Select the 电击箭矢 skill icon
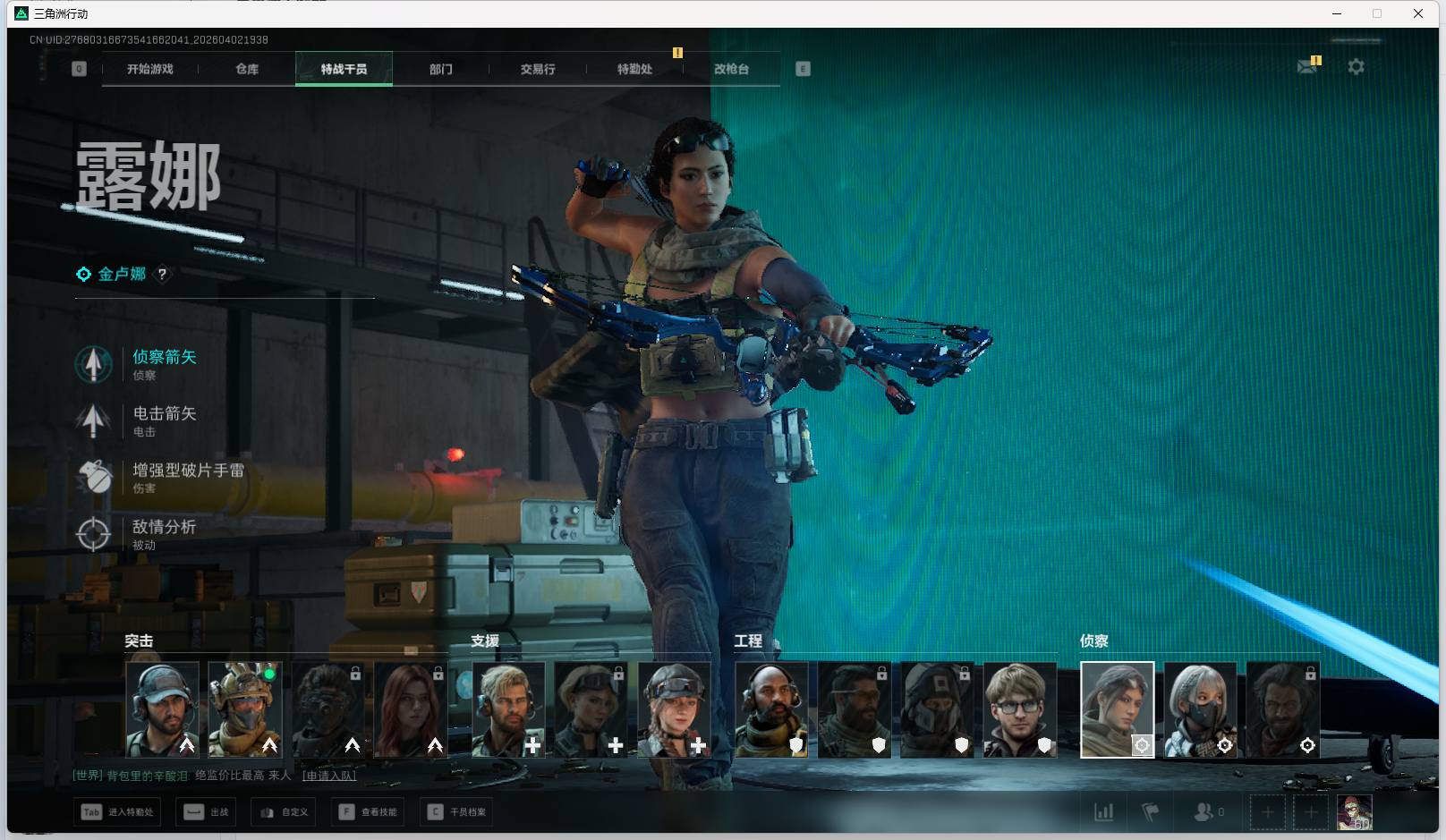Viewport: 1446px width, 840px height. pyautogui.click(x=93, y=420)
